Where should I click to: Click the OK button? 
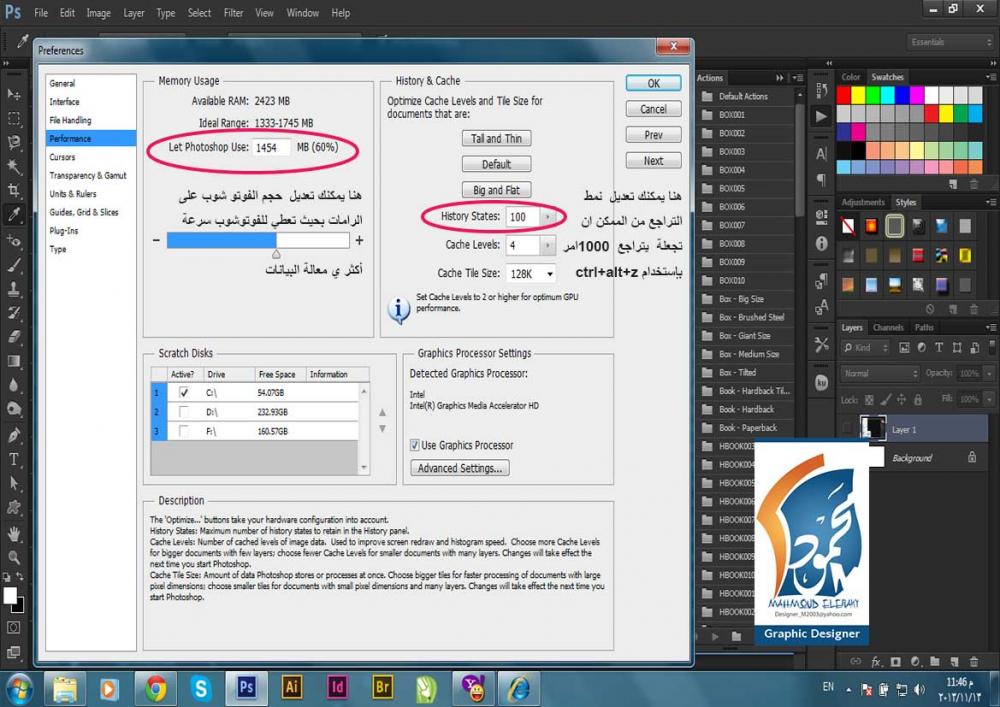click(x=654, y=84)
